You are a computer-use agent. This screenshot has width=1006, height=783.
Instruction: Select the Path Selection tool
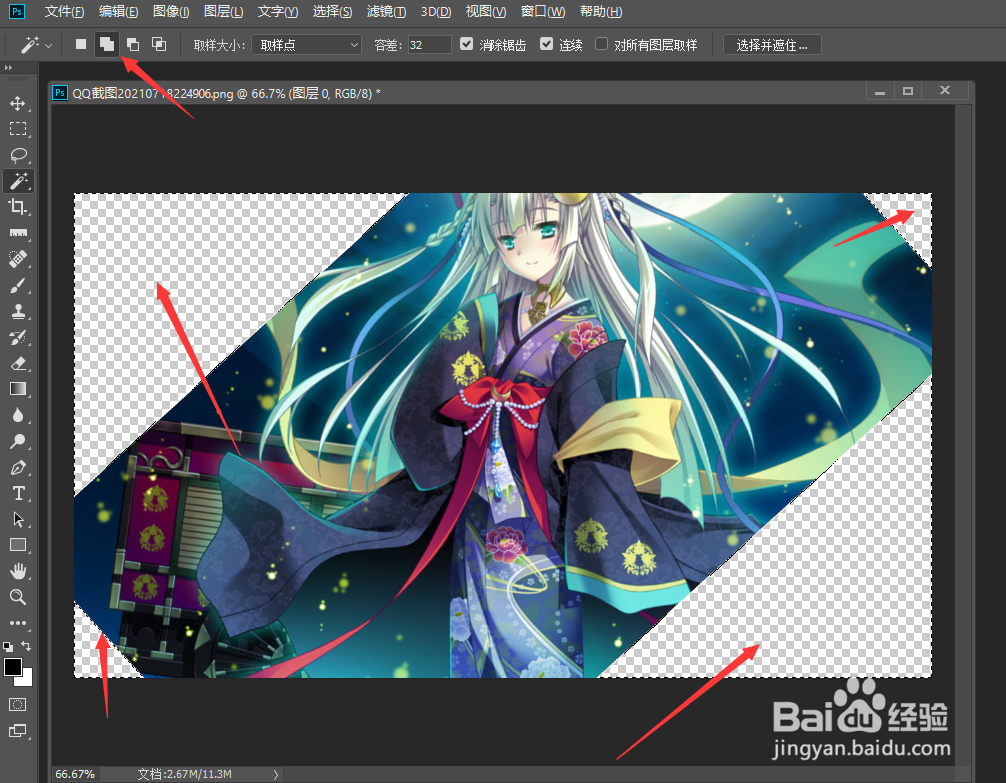click(x=18, y=519)
